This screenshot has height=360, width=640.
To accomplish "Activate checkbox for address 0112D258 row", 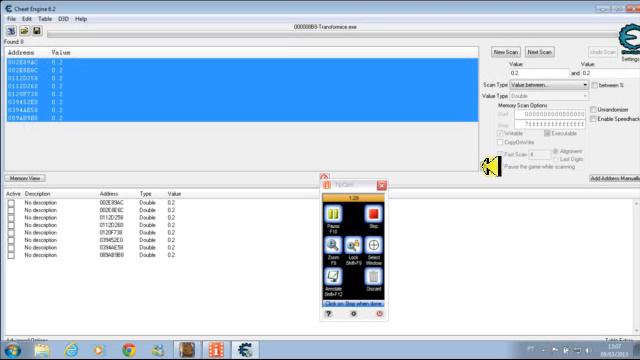I will click(11, 218).
